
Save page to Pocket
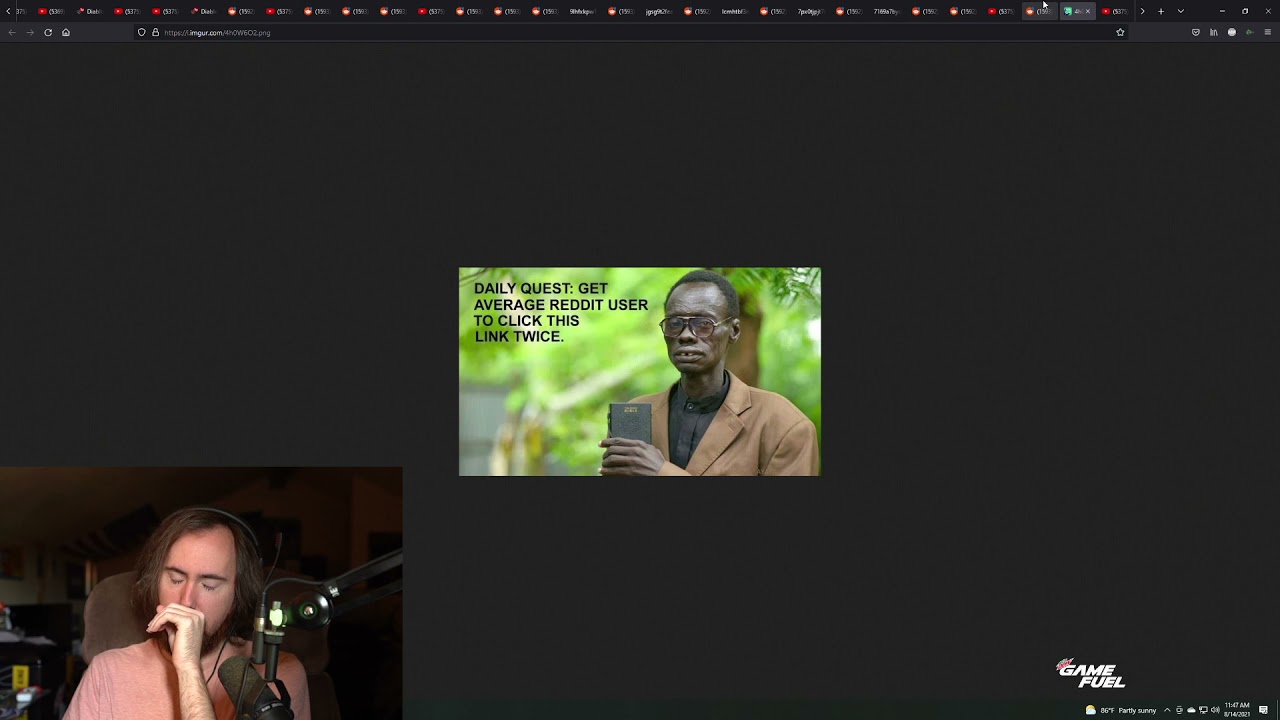click(x=1195, y=32)
